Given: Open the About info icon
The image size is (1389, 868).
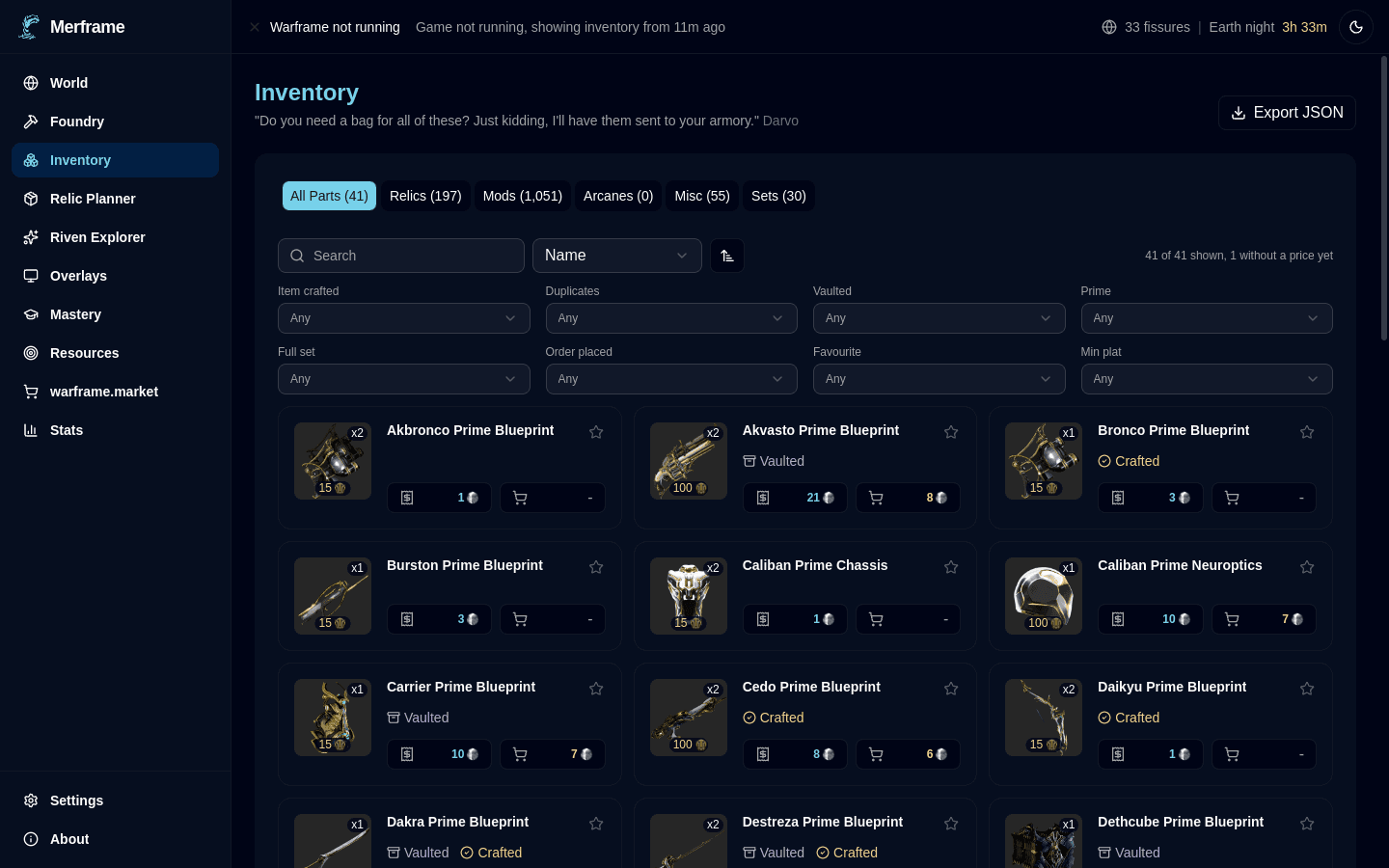Looking at the screenshot, I should click(x=31, y=839).
